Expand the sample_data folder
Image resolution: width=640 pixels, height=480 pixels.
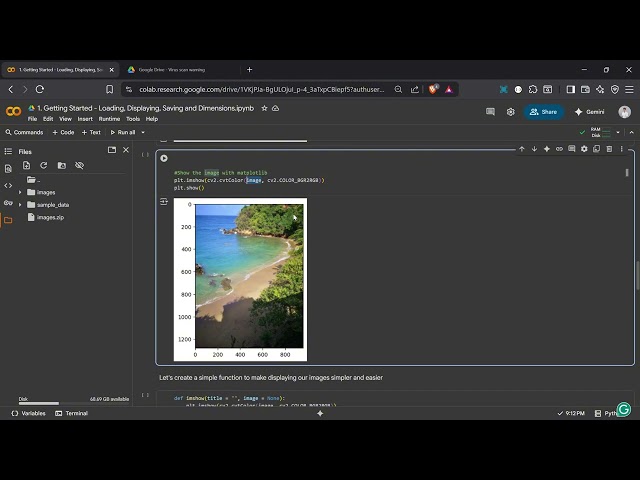(20, 204)
